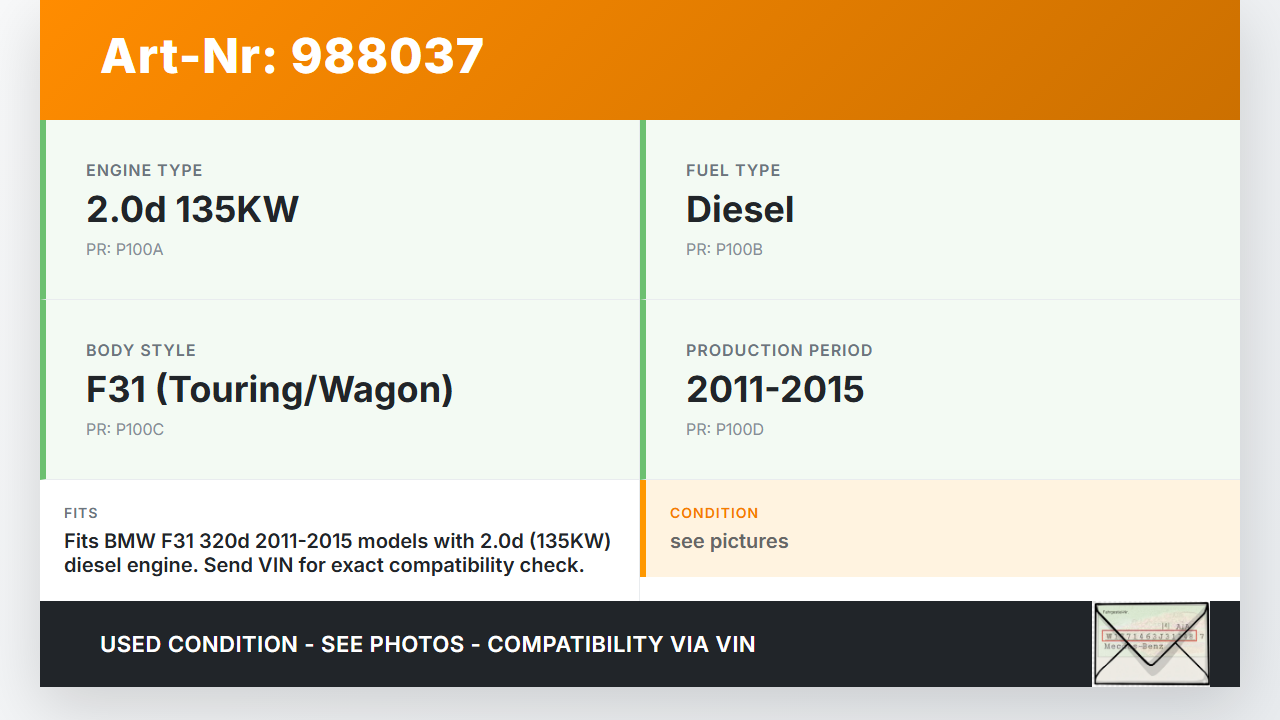This screenshot has height=720, width=1280.
Task: Click the PR: P100B code
Action: pyautogui.click(x=724, y=250)
